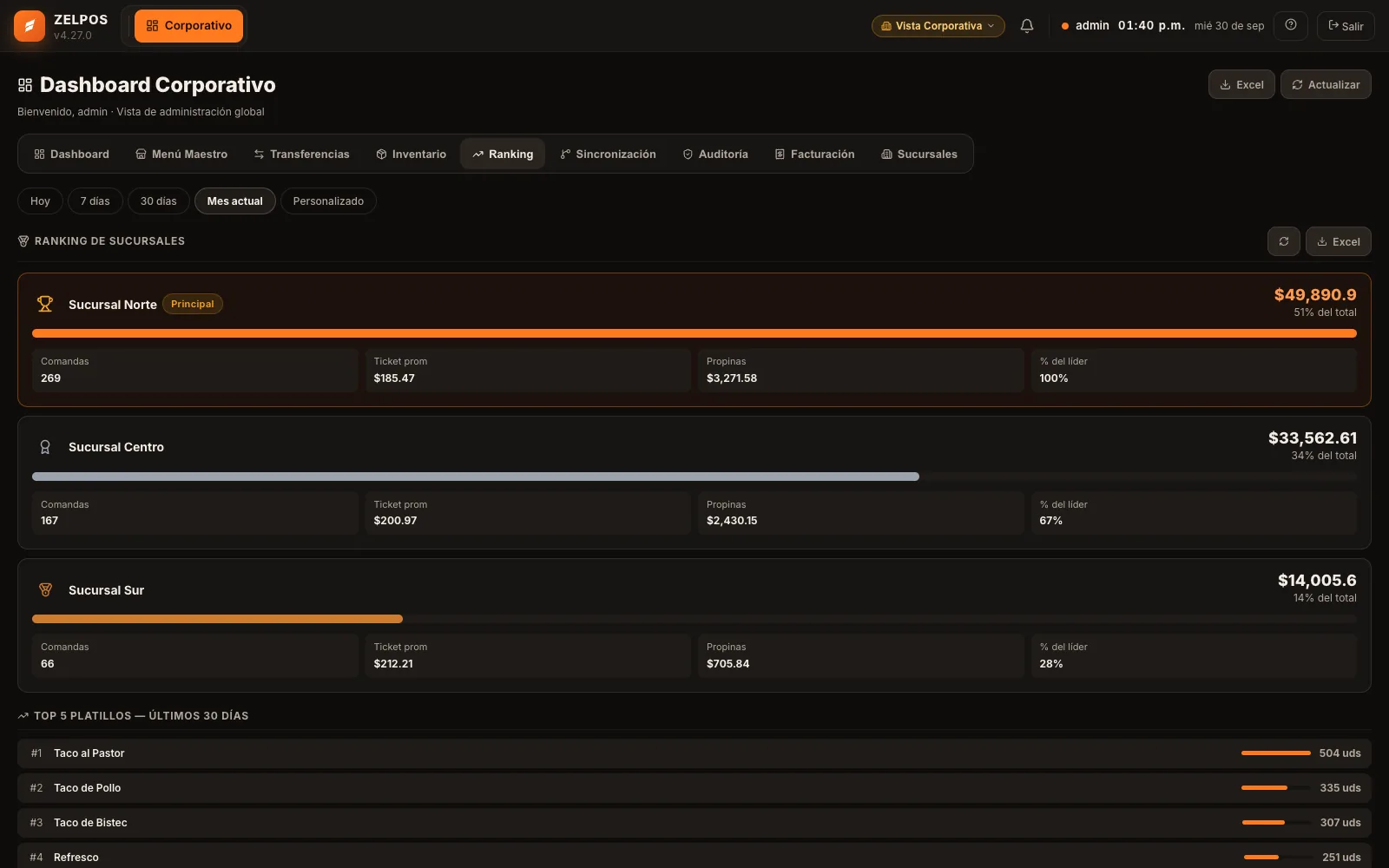Image resolution: width=1389 pixels, height=868 pixels.
Task: Click the medal icon for Sucursal Sur
Action: [45, 590]
